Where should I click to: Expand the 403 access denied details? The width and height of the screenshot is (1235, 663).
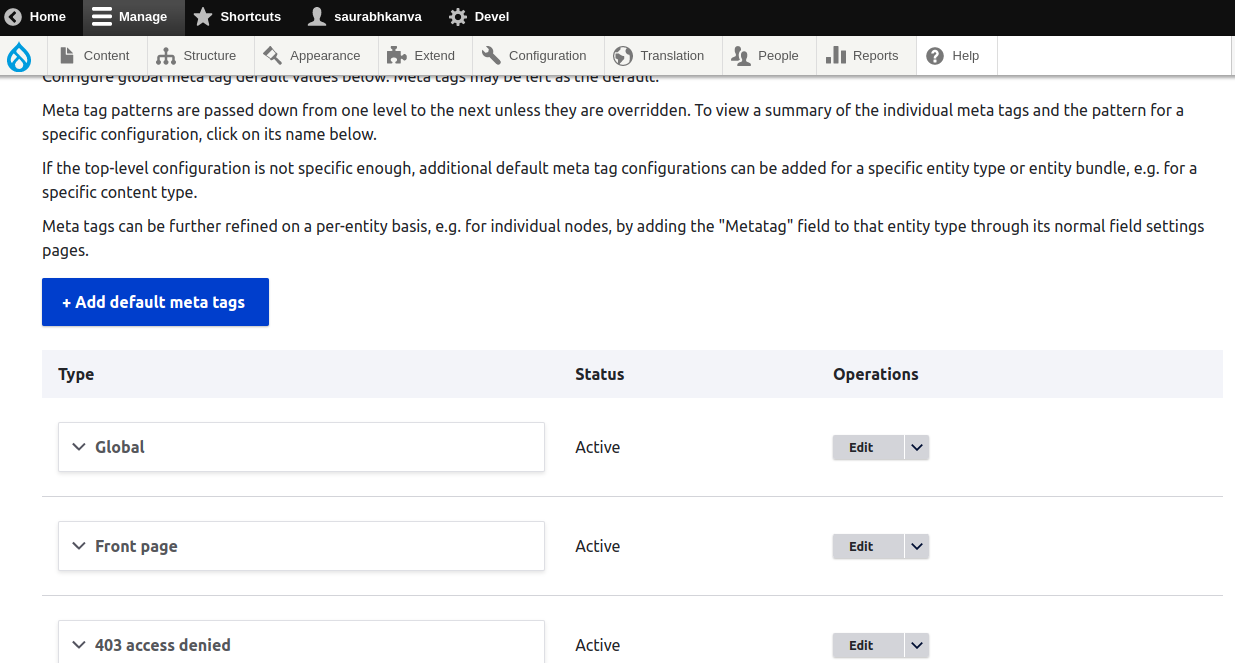(301, 642)
